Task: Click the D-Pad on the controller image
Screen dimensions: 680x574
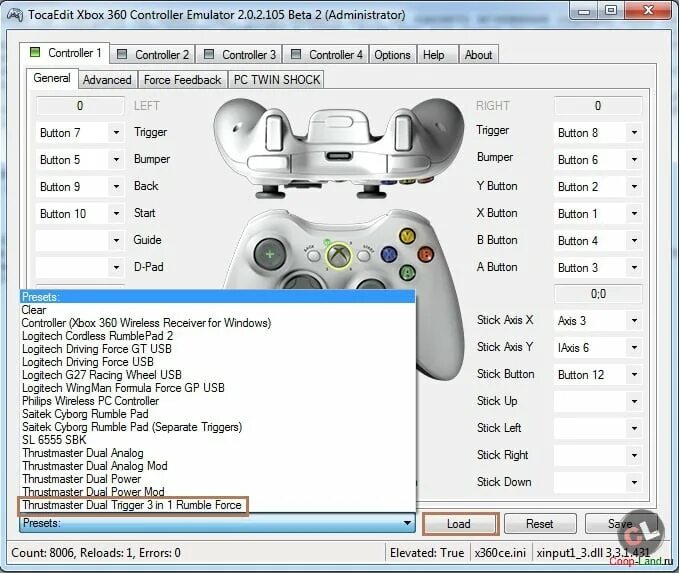Action: 270,254
